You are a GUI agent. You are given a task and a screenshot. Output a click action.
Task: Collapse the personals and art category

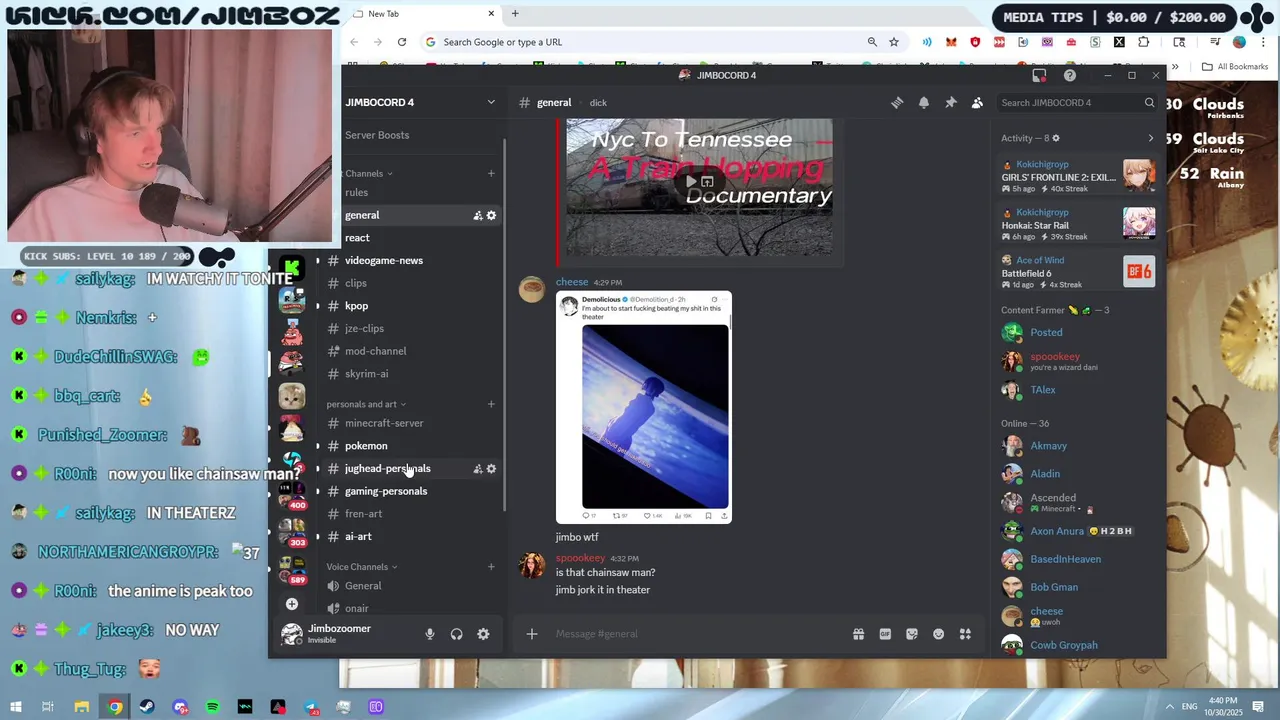[366, 404]
